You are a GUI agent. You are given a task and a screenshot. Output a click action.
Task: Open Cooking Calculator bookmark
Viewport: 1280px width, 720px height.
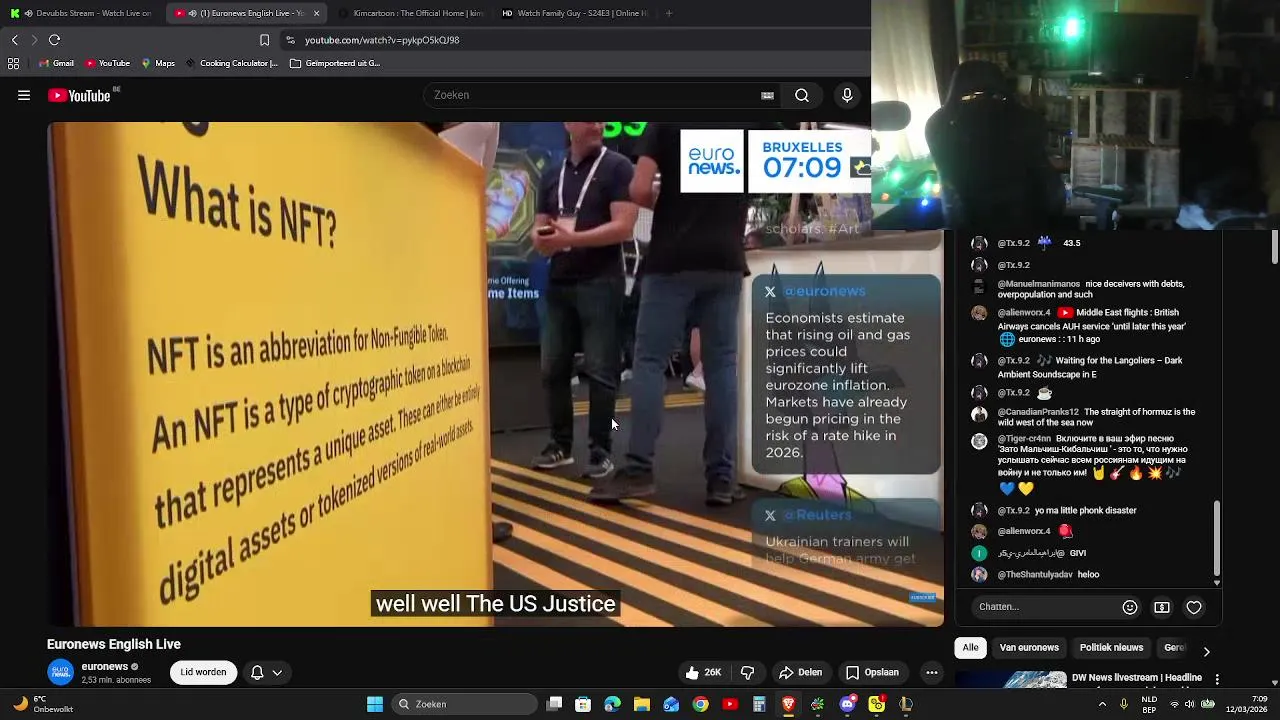click(231, 63)
